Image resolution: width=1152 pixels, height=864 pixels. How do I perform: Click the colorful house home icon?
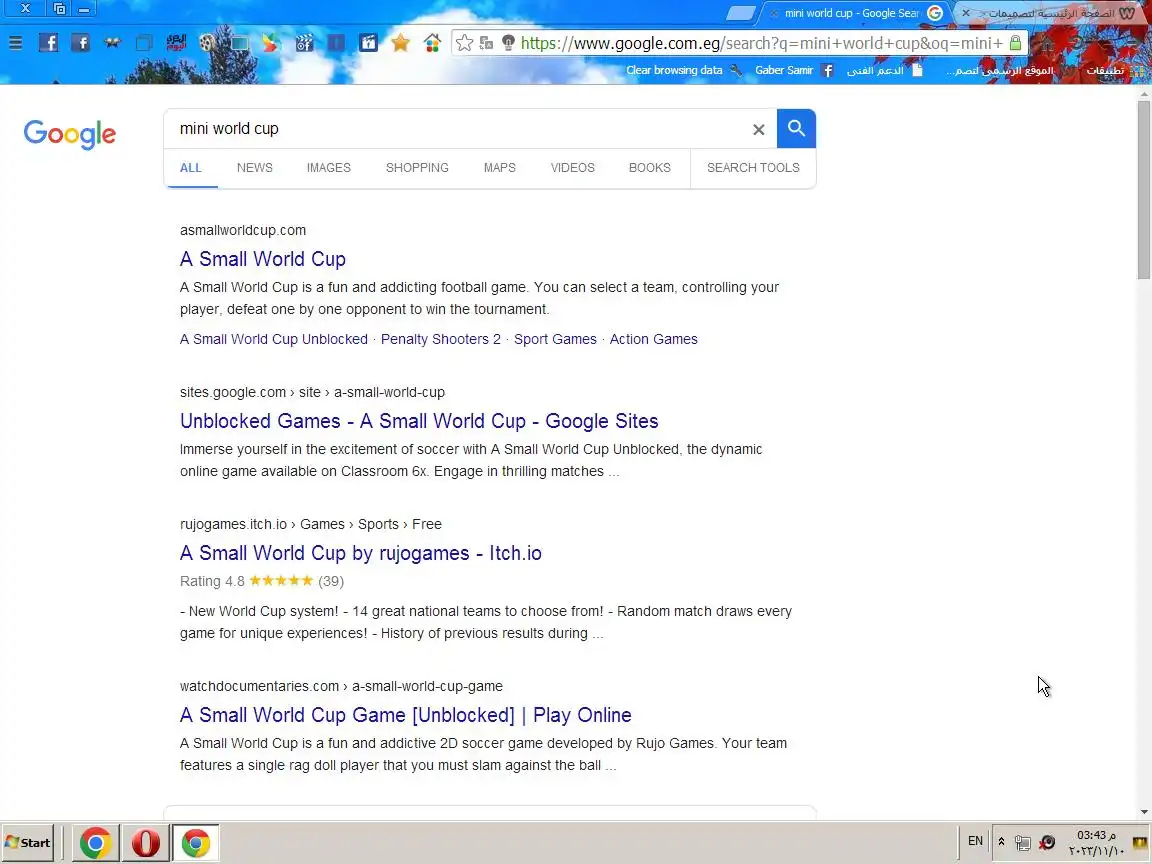click(432, 43)
